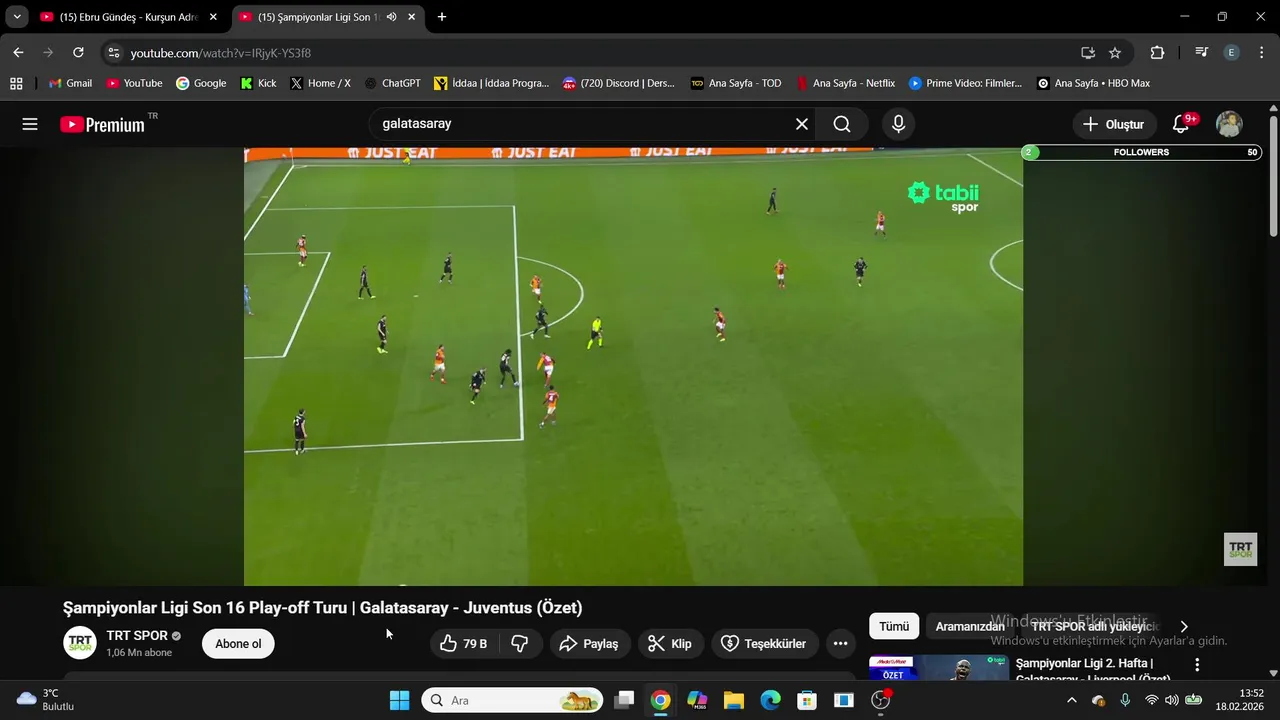Show more filter chips with the arrow
Image resolution: width=1280 pixels, height=720 pixels.
[x=1184, y=627]
